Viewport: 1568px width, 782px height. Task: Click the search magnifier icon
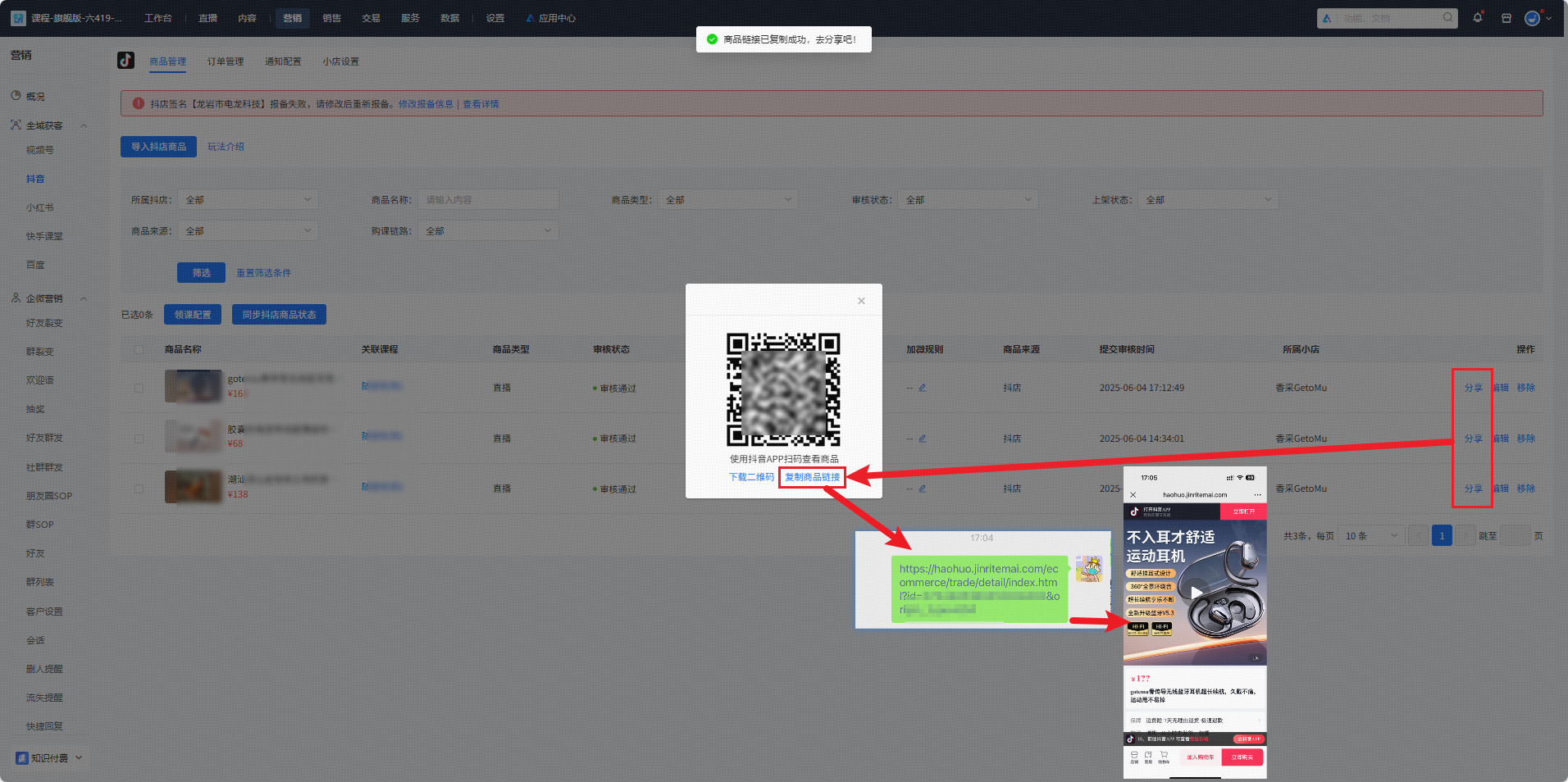coord(1448,17)
